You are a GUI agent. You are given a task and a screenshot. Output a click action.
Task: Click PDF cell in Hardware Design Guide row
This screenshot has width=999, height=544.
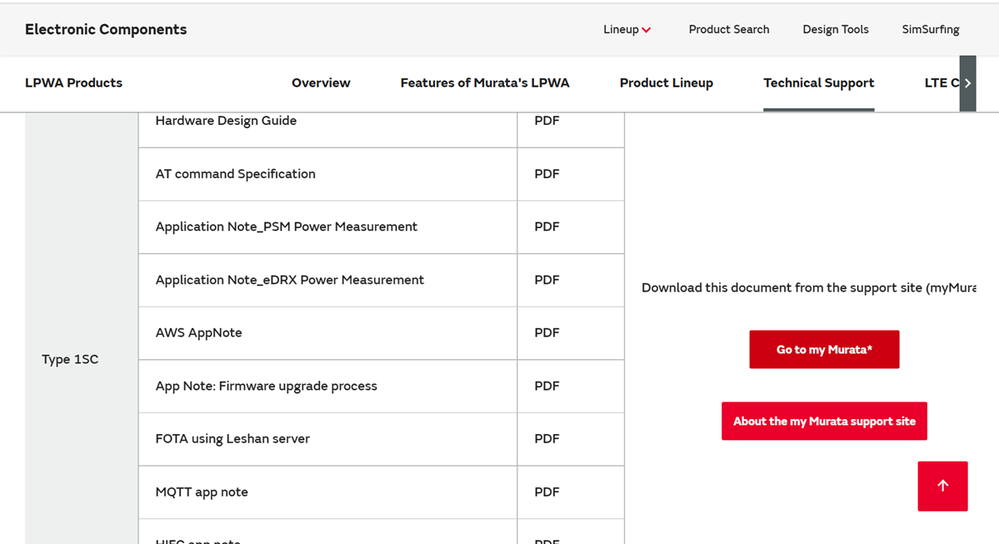click(x=570, y=129)
